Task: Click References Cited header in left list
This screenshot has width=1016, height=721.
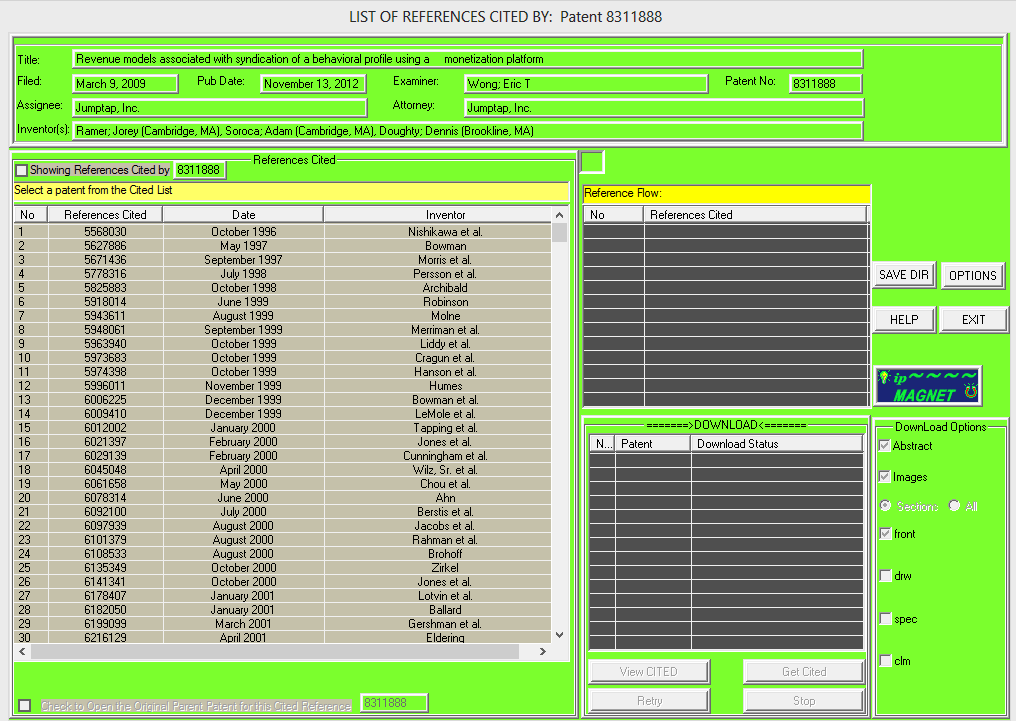Action: (105, 215)
